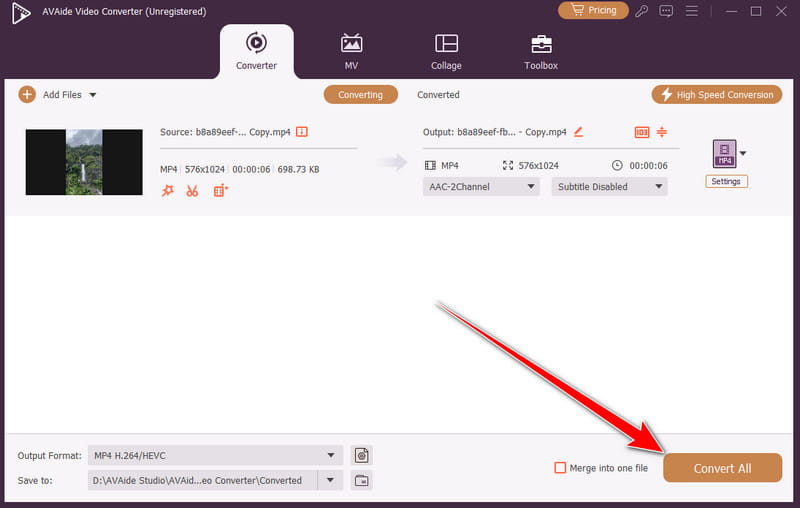Show source file info icon
The image size is (800, 508).
tap(302, 132)
